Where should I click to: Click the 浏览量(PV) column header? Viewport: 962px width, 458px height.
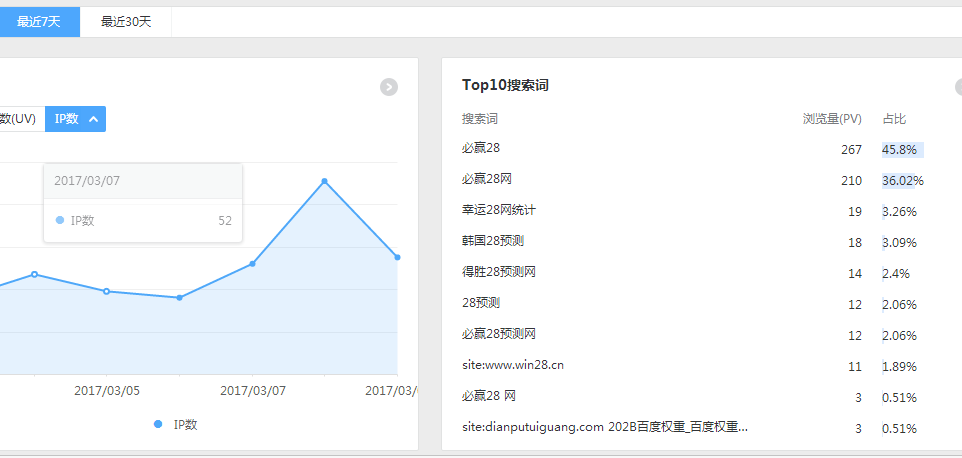(831, 119)
